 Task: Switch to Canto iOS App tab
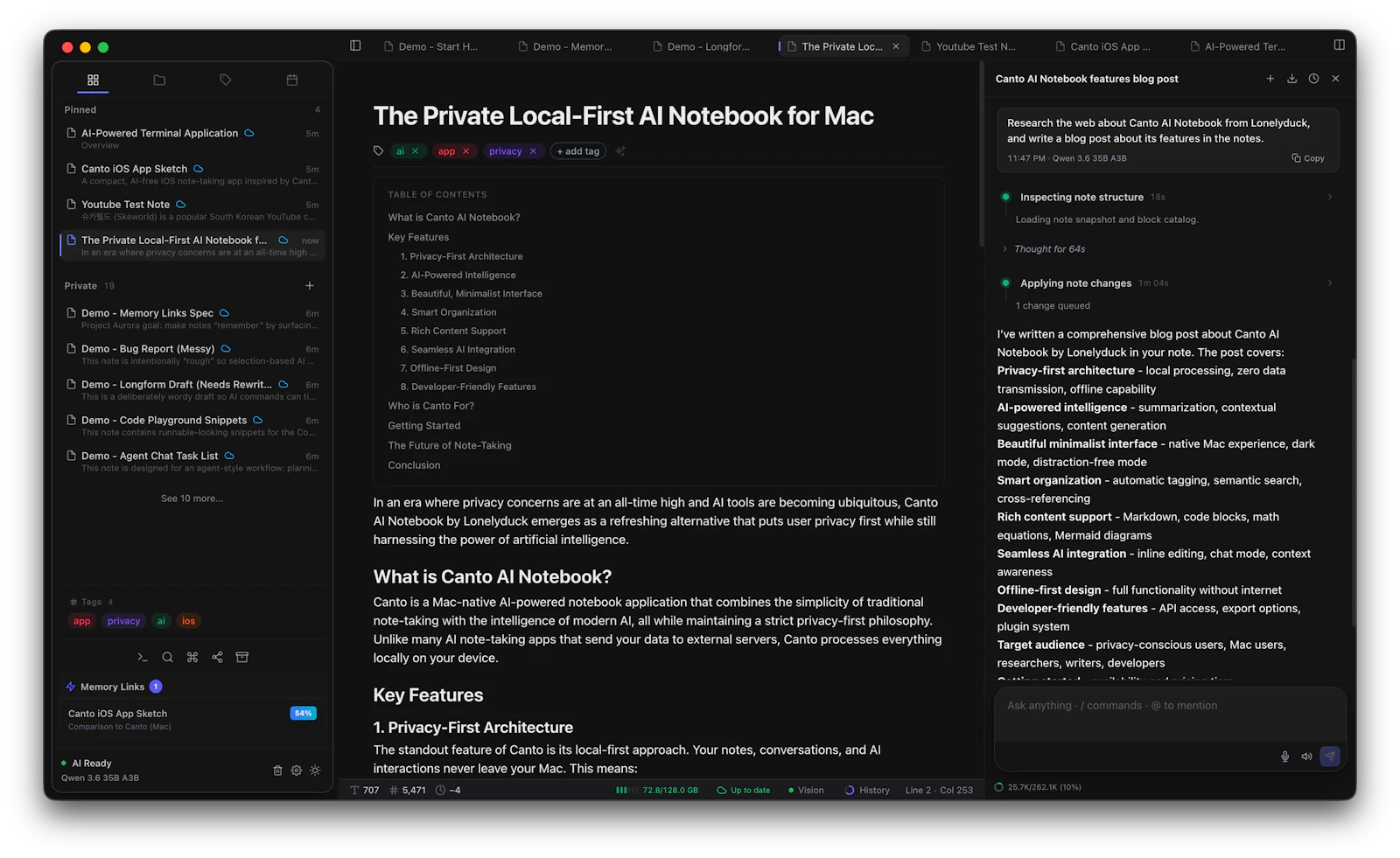1103,46
